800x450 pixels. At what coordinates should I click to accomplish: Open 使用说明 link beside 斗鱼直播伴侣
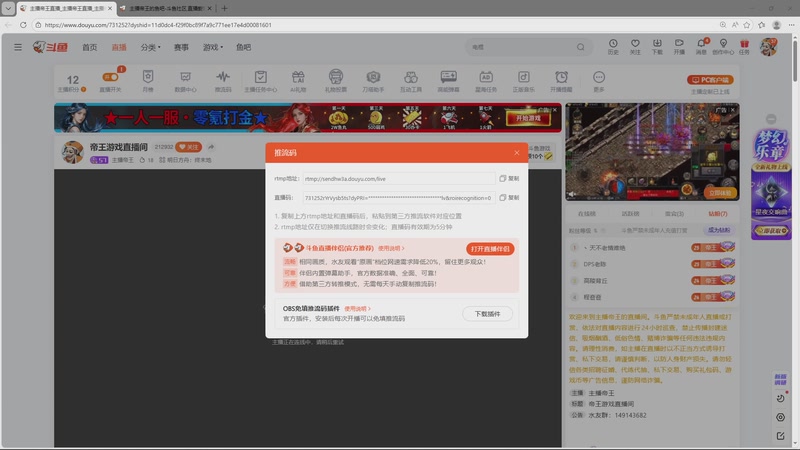[391, 248]
